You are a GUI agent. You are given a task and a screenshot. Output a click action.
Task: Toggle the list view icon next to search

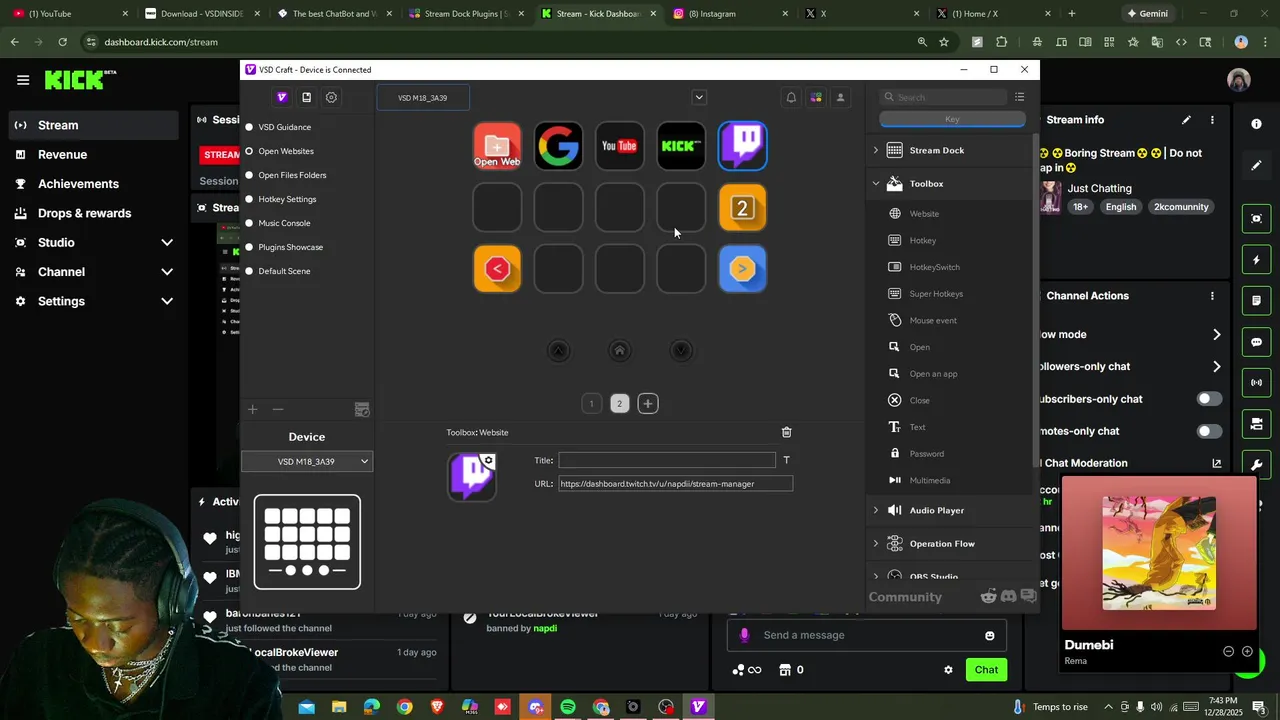(x=1019, y=97)
